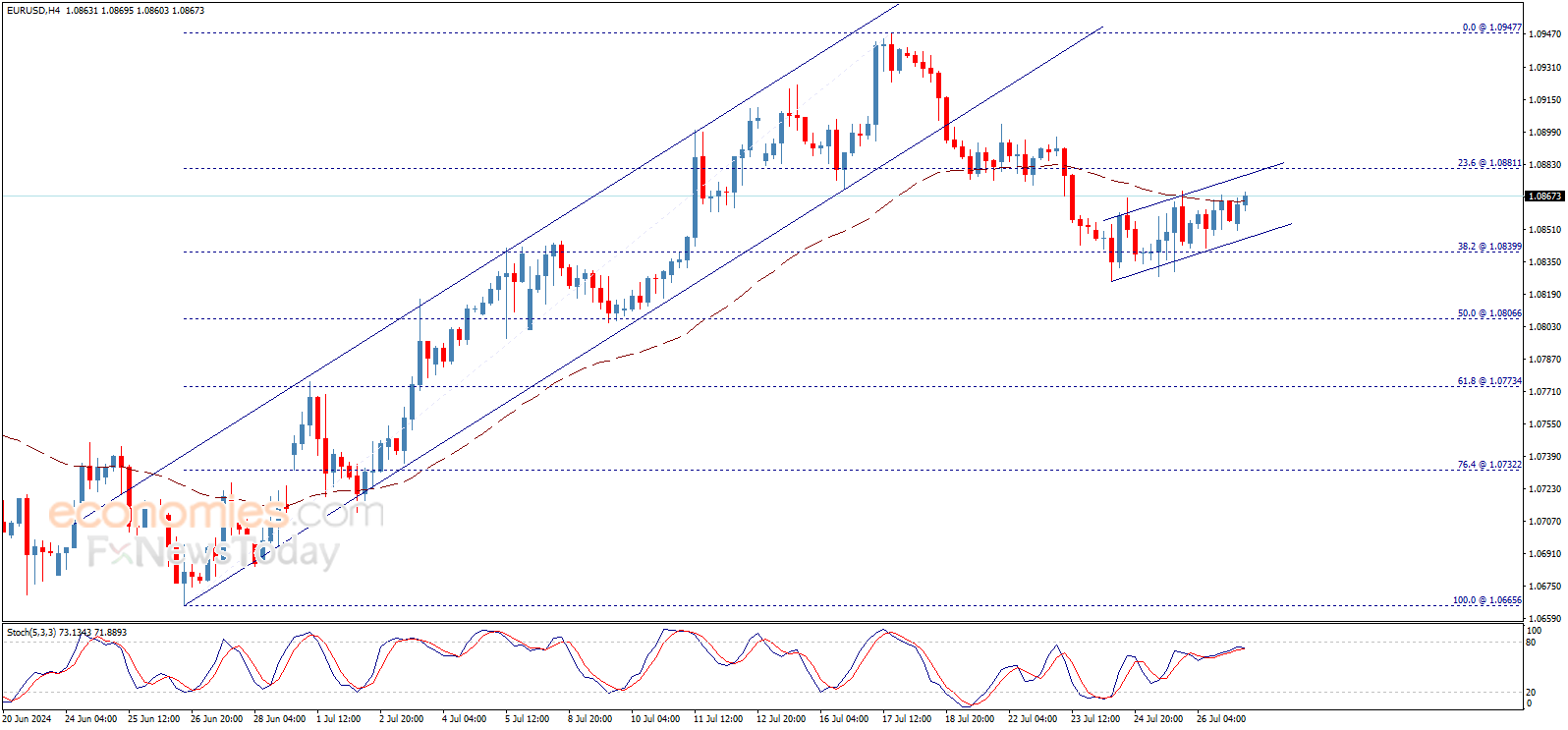
Task: Click price scale label 1.07070
Action: click(1545, 522)
